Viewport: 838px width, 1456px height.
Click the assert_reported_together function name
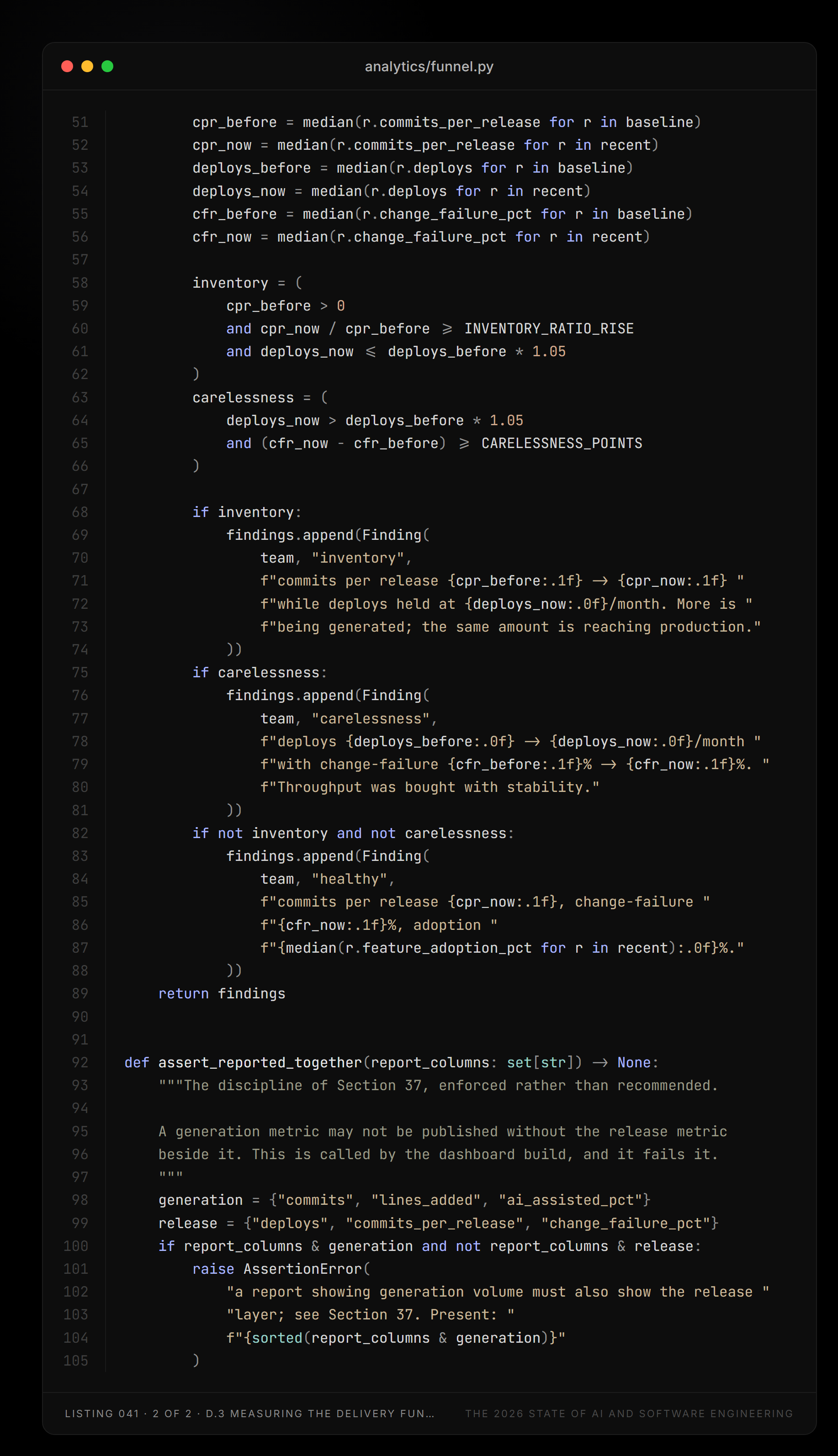(x=260, y=1062)
